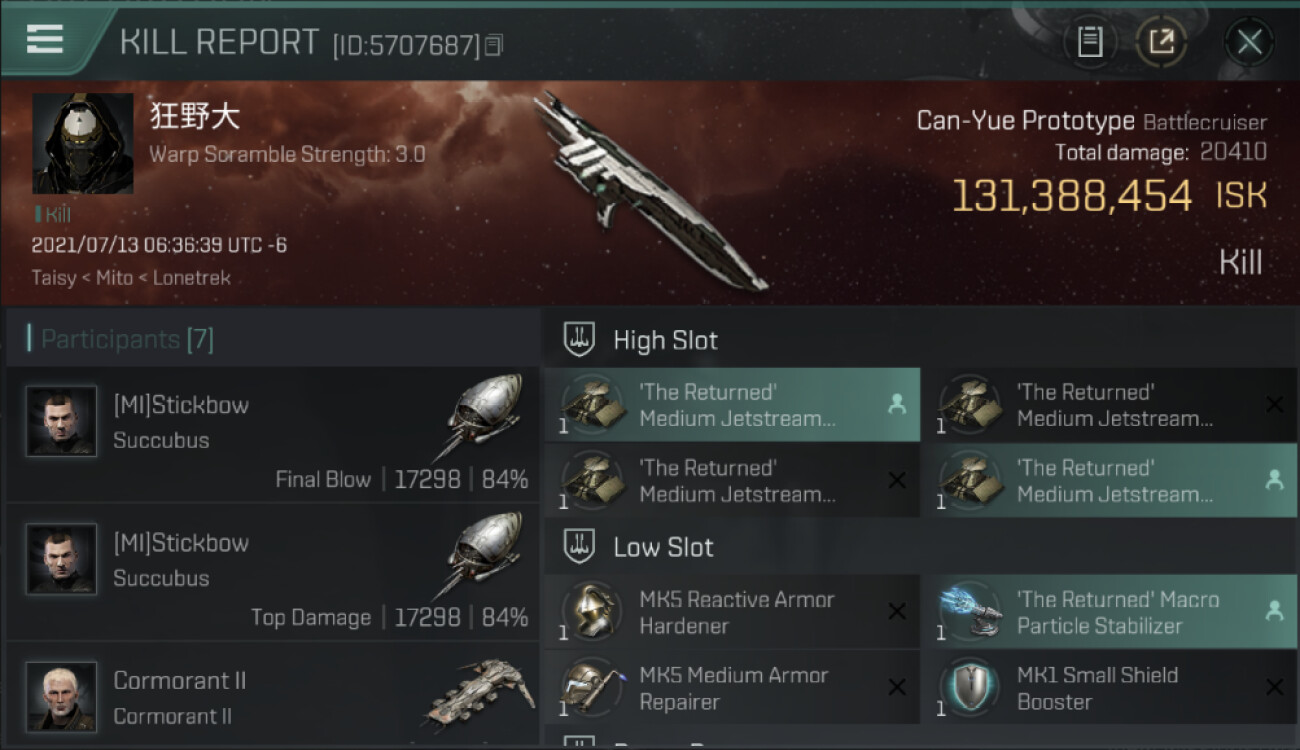Click the Taisy < Mito < Lonetrek location
This screenshot has height=750, width=1300.
[x=131, y=278]
